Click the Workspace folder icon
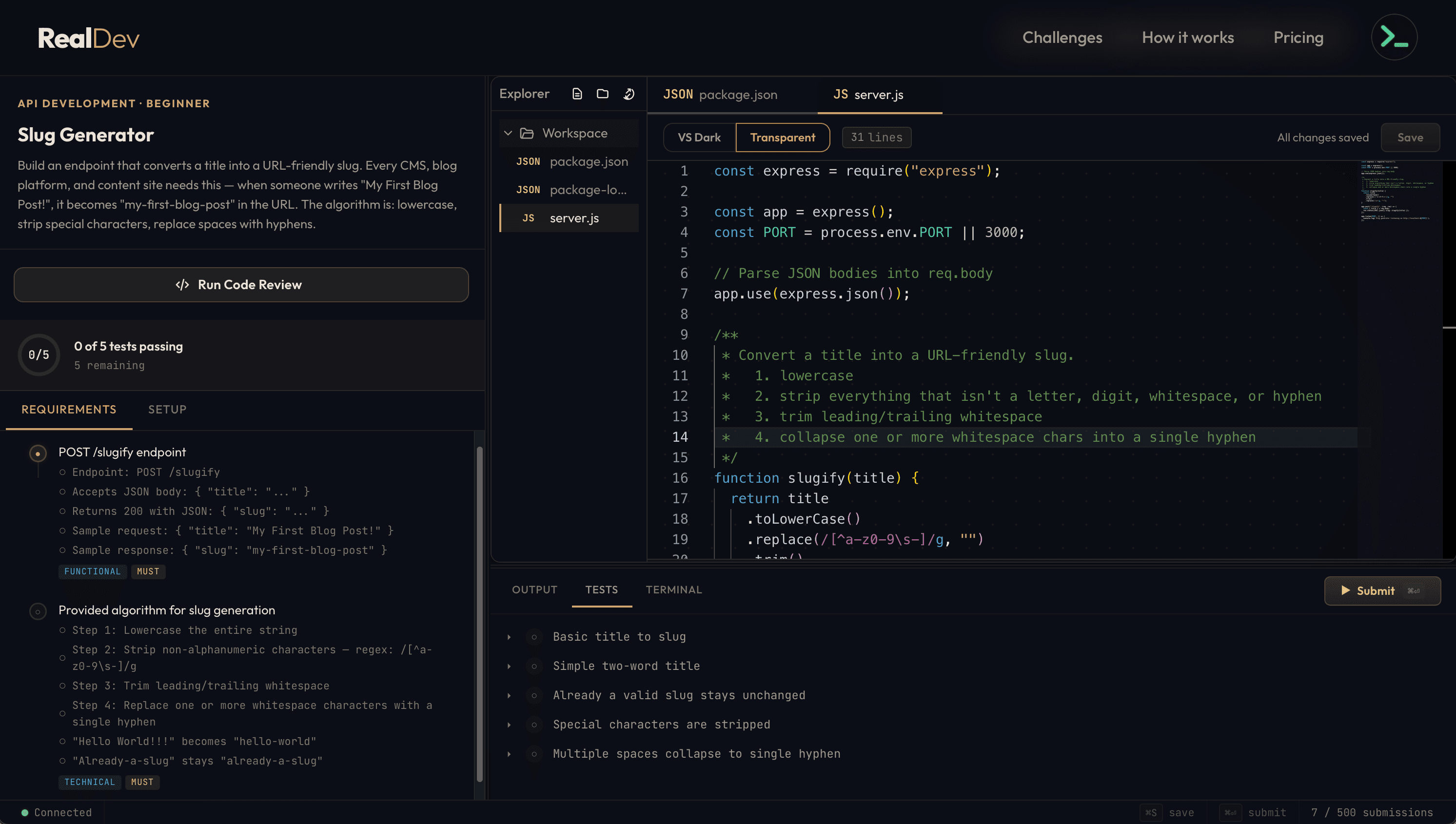Screen dimensions: 1456x824 (527, 133)
